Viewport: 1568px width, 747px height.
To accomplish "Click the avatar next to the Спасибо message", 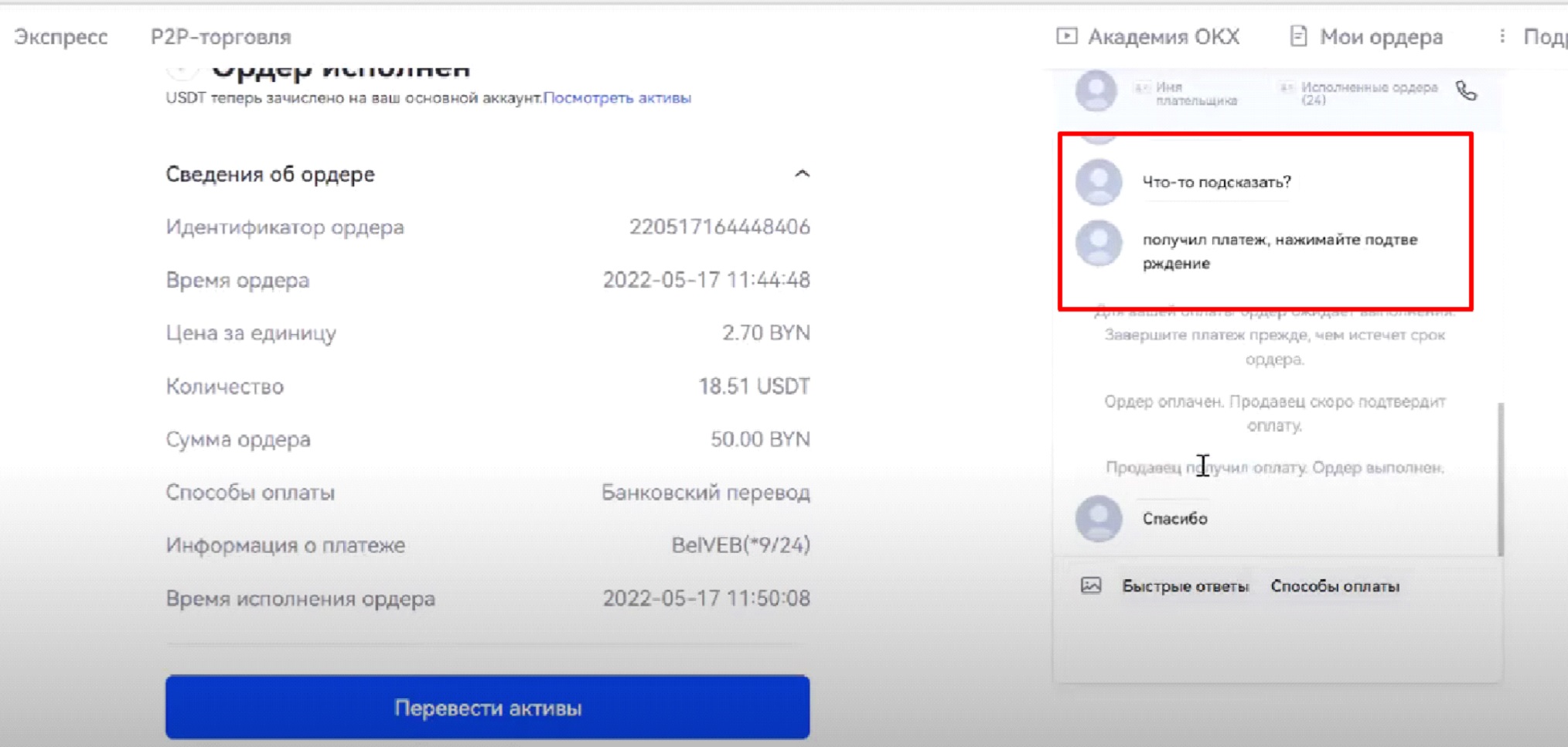I will point(1099,519).
